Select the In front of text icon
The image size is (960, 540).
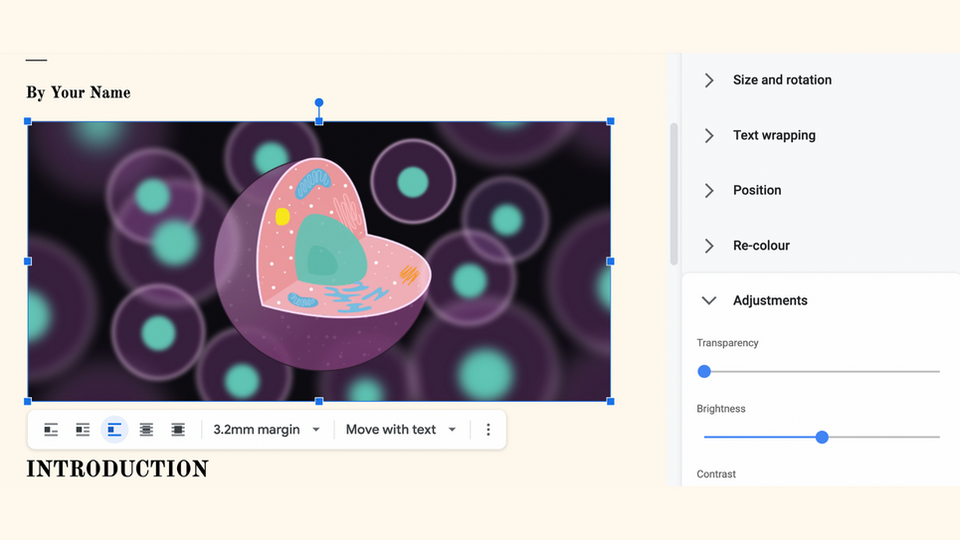[178, 430]
